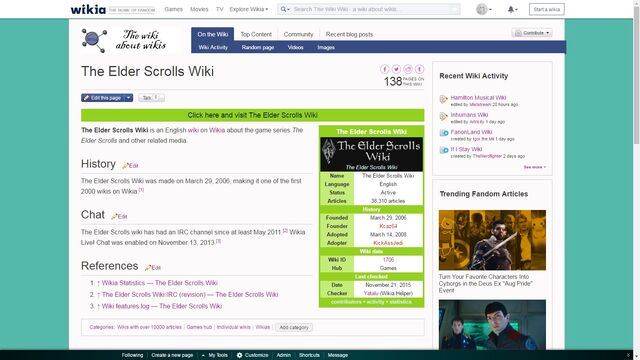Open Shortcuts in the bottom toolbar
Screen dimensions: 640x360
point(309,355)
